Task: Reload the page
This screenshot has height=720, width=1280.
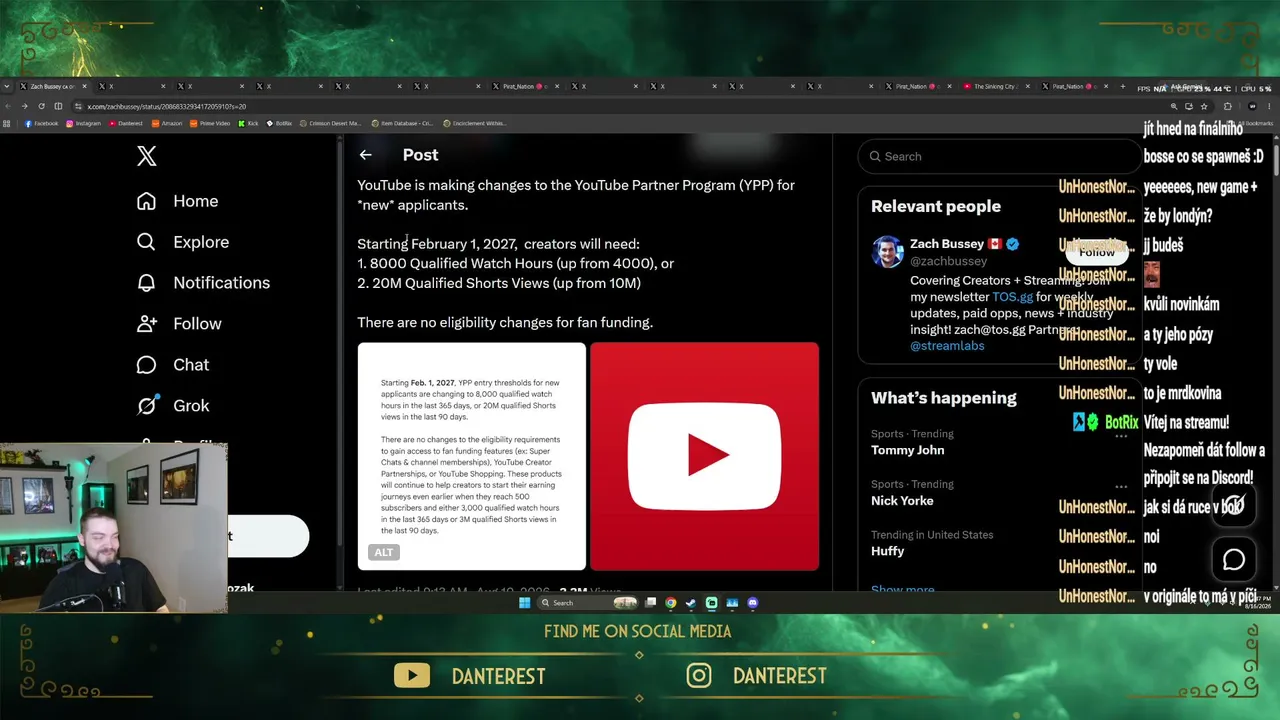Action: pyautogui.click(x=41, y=106)
